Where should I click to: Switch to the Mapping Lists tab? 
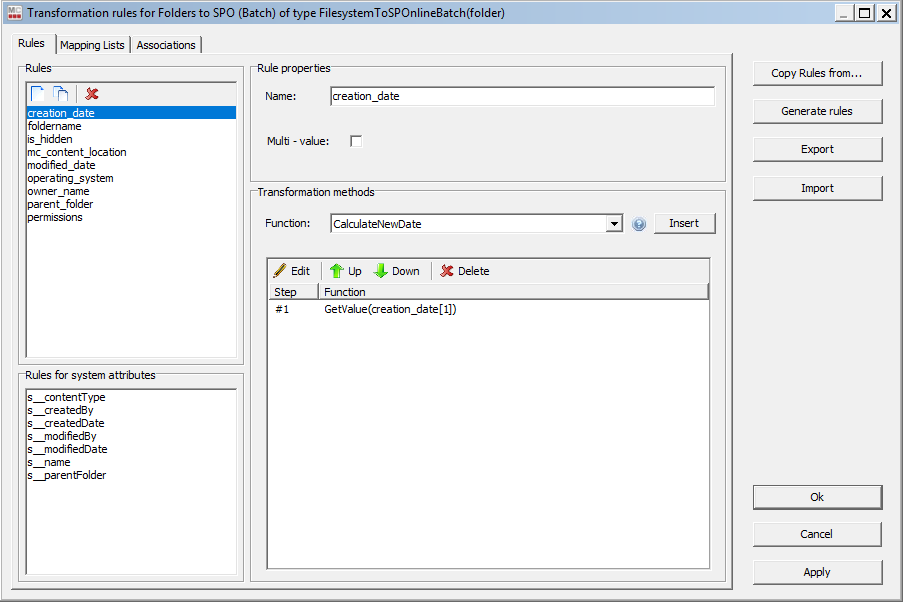92,45
